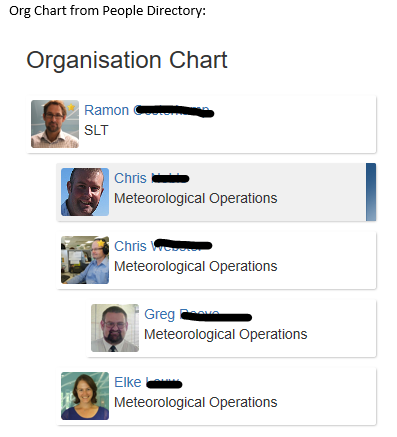Click the Chris name link in highlighted card
397x437 pixels.
[x=152, y=178]
